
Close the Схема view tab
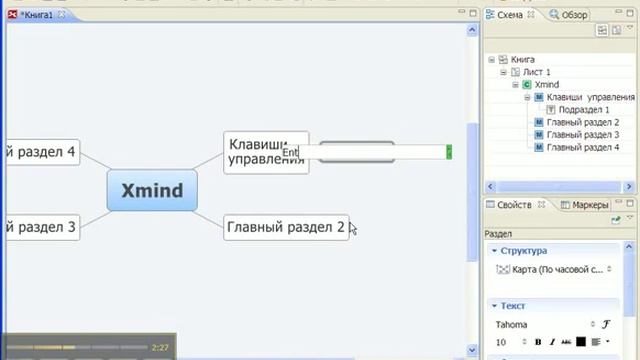[531, 14]
